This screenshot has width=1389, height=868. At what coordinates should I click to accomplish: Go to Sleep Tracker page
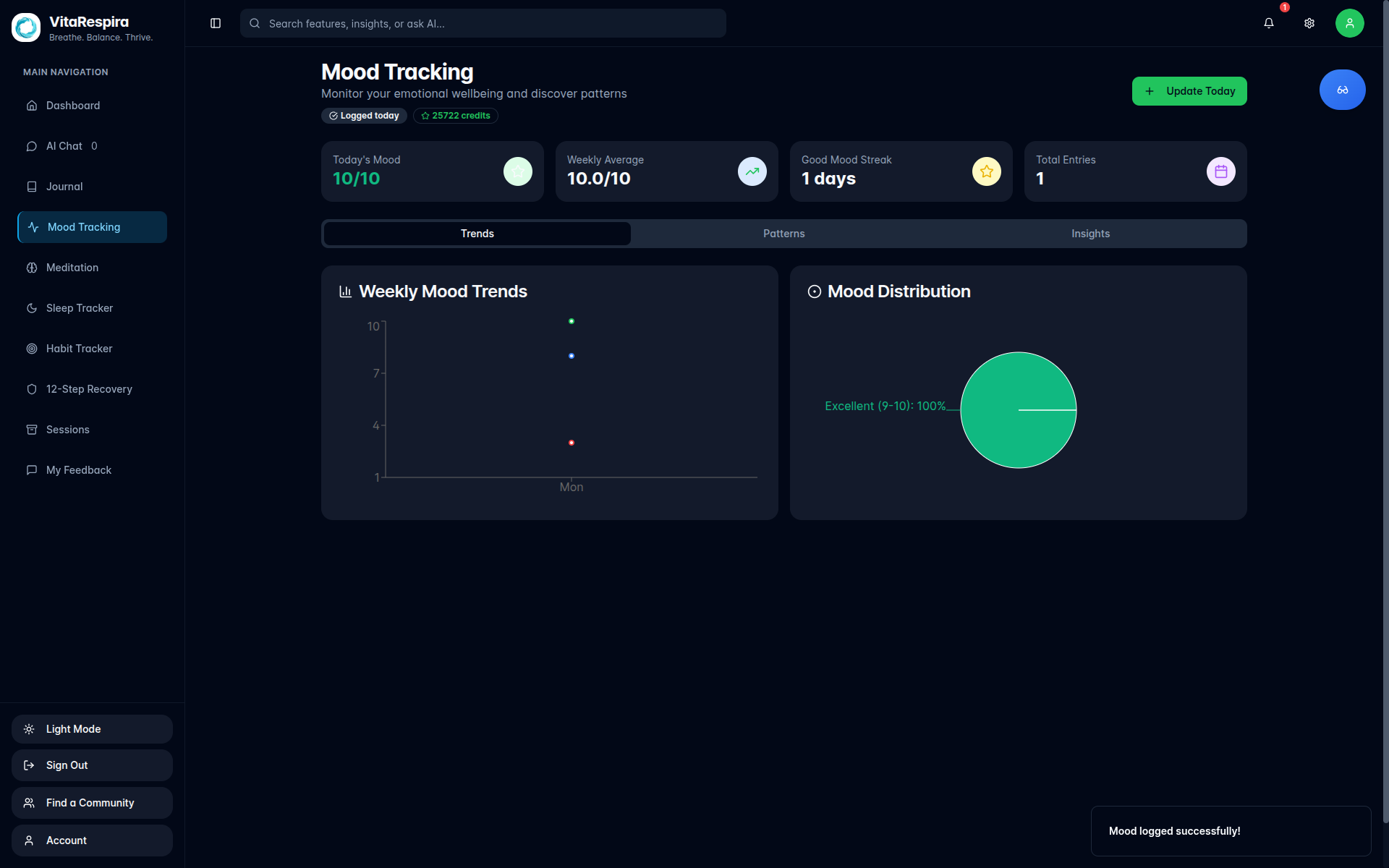click(80, 308)
